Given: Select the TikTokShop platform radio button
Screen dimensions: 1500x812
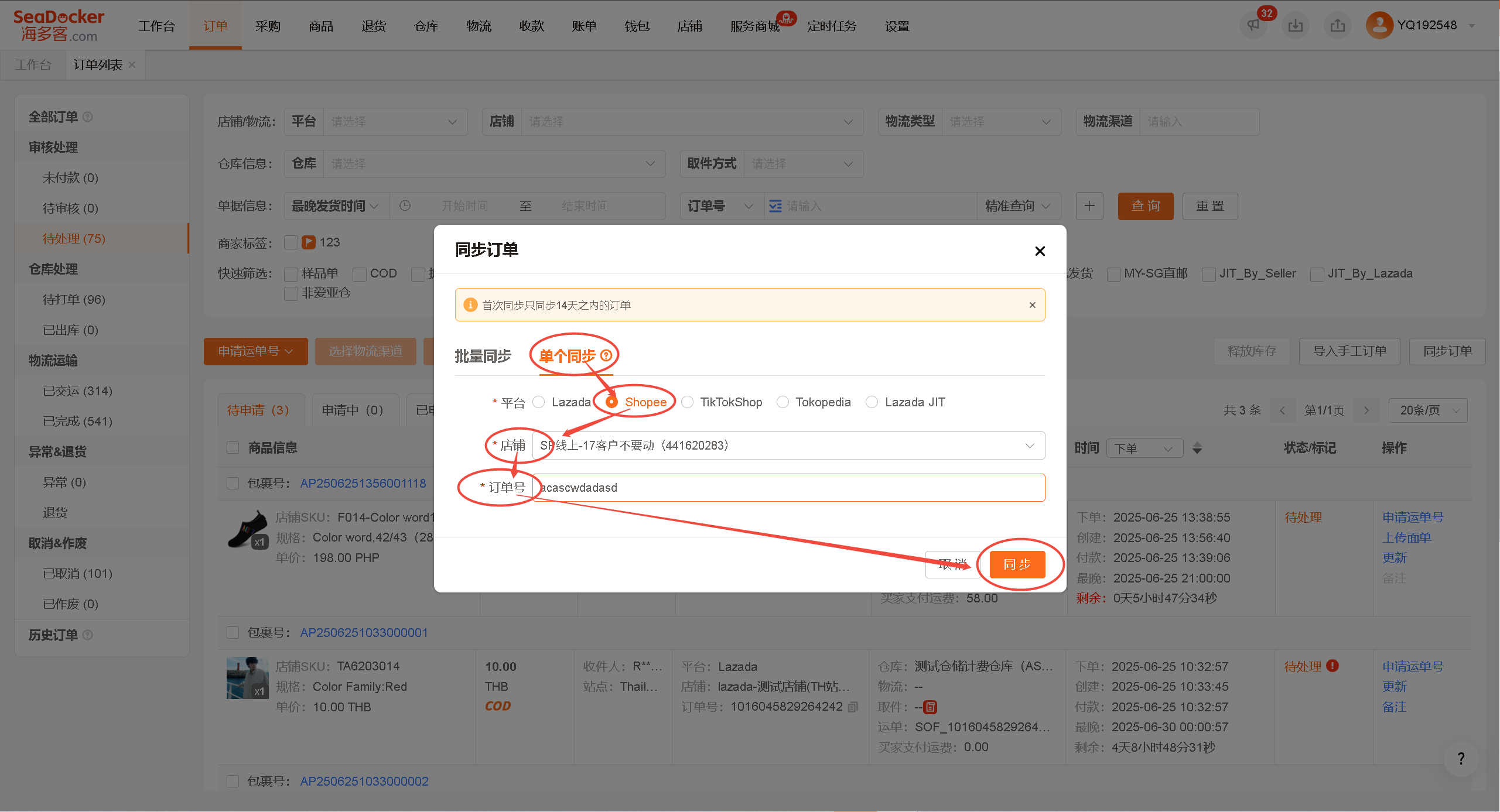Looking at the screenshot, I should coord(688,402).
